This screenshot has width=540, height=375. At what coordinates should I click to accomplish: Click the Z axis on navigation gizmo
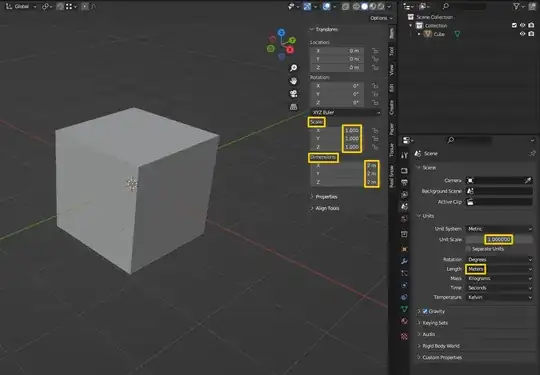pos(281,32)
